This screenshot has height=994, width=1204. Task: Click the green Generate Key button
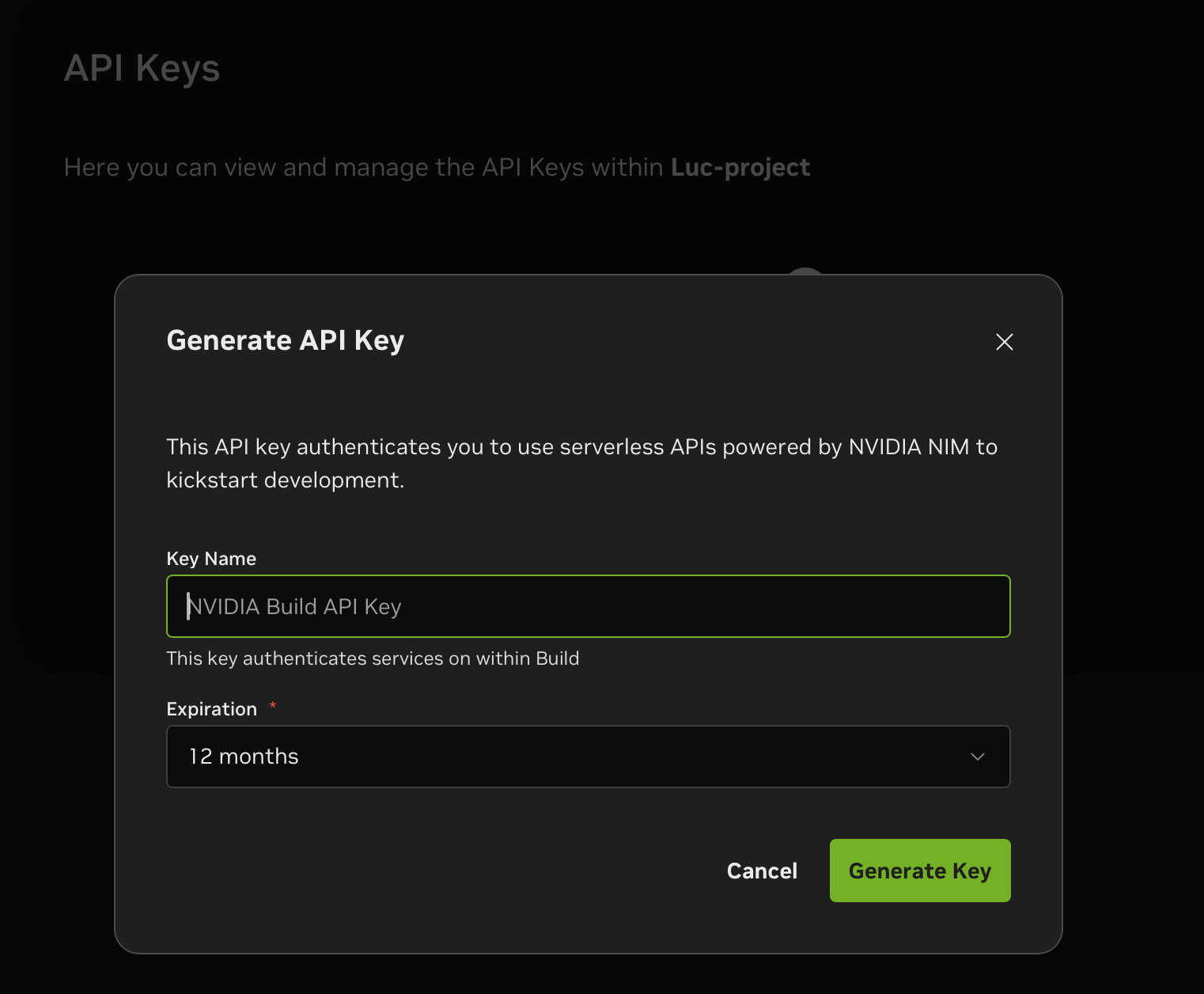pyautogui.click(x=919, y=871)
